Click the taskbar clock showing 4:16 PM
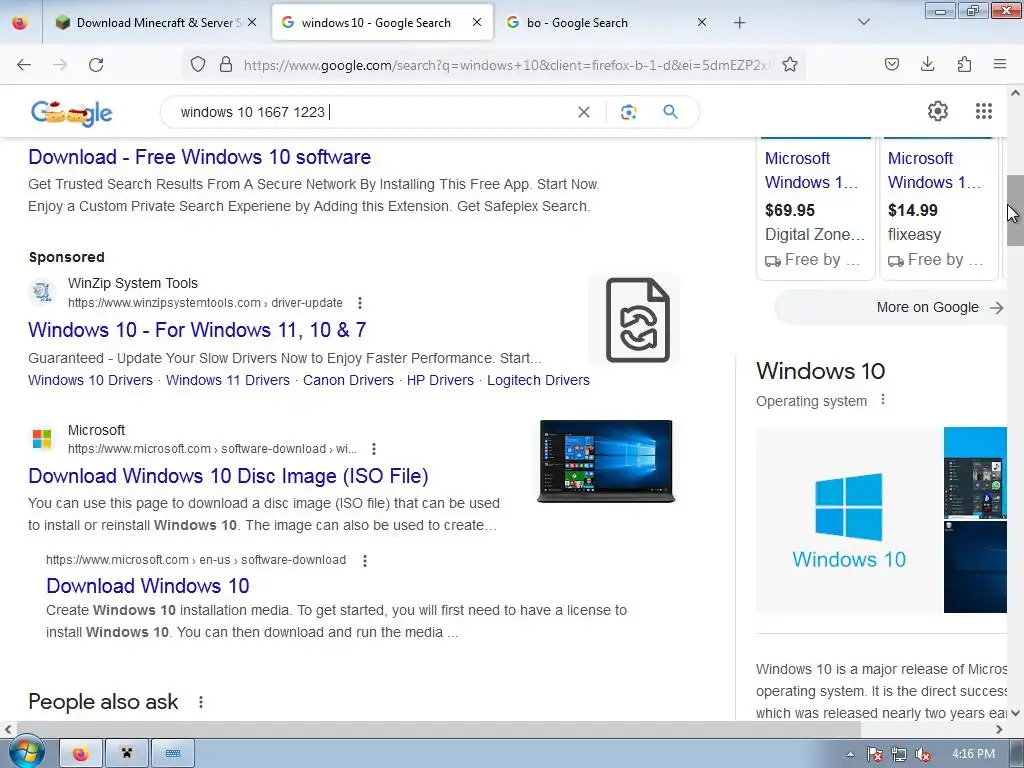The image size is (1024, 768). pyautogui.click(x=973, y=754)
